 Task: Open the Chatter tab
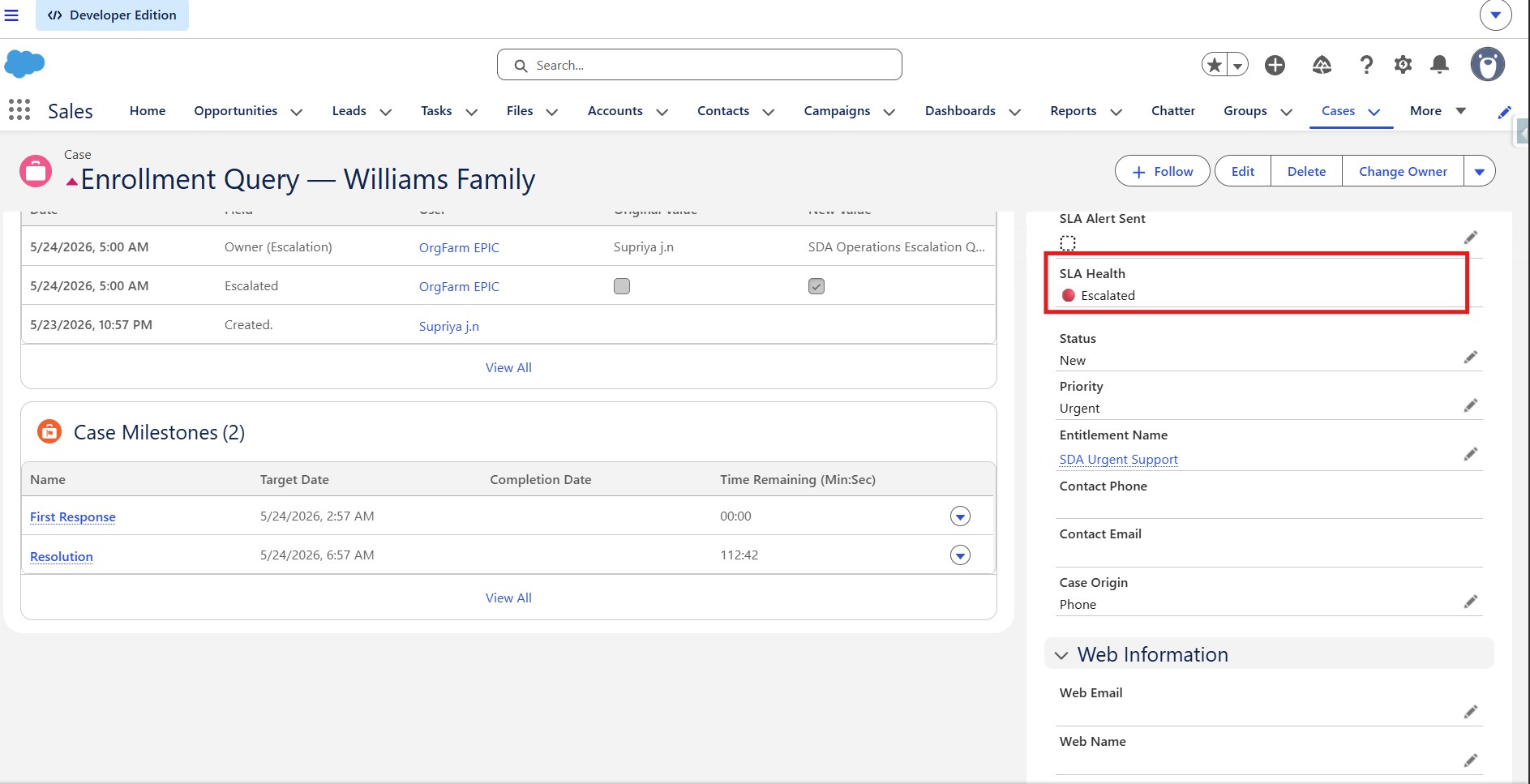[1173, 111]
